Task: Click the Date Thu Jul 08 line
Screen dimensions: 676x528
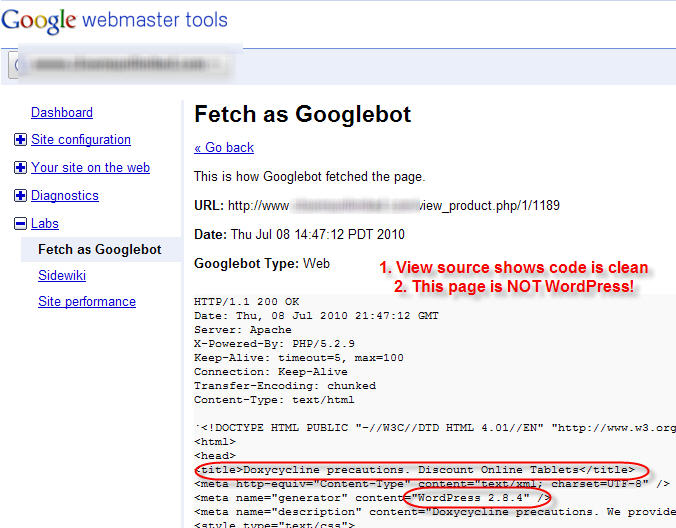Action: point(299,234)
